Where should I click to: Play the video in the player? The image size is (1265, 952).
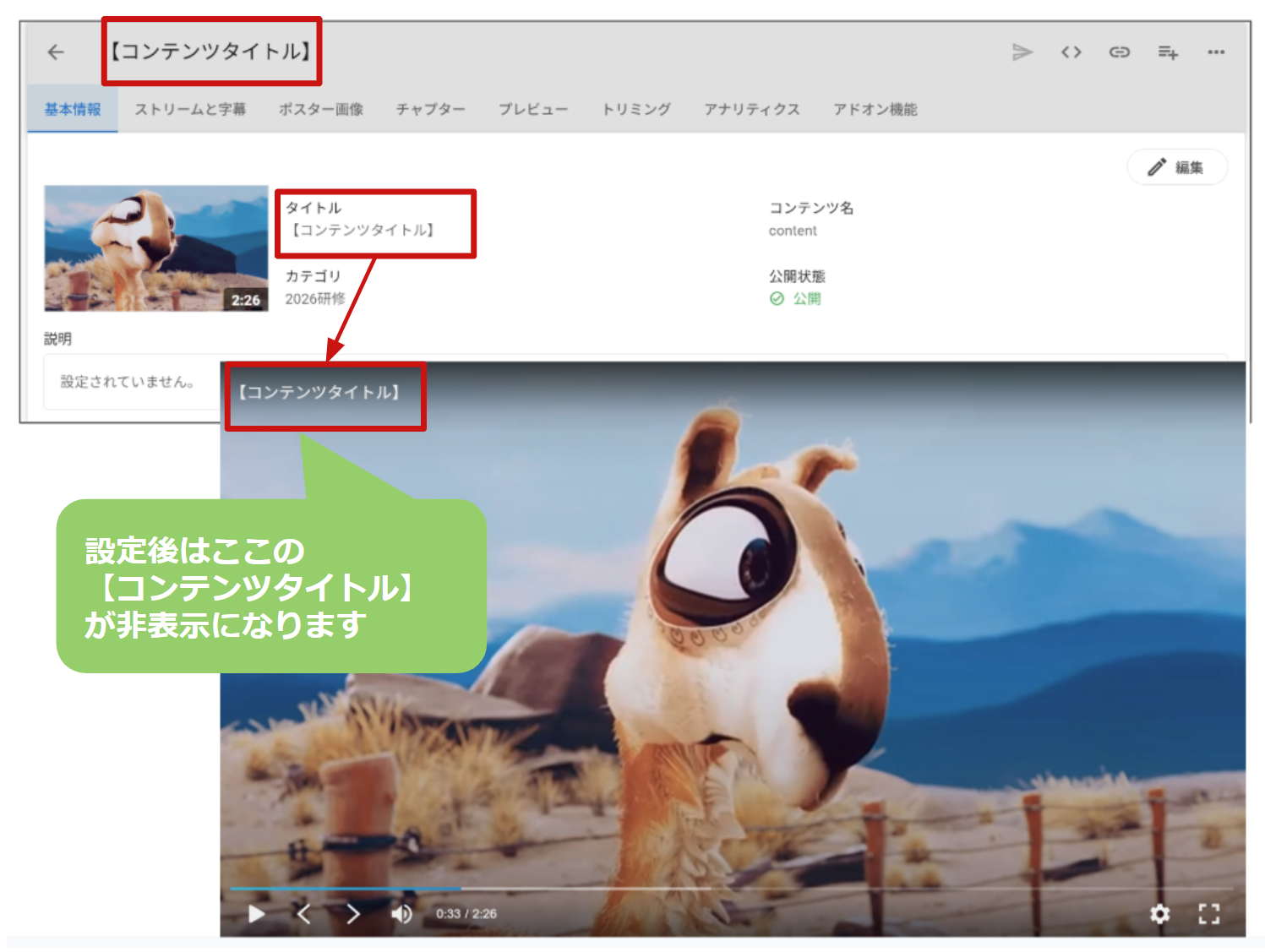(x=256, y=913)
